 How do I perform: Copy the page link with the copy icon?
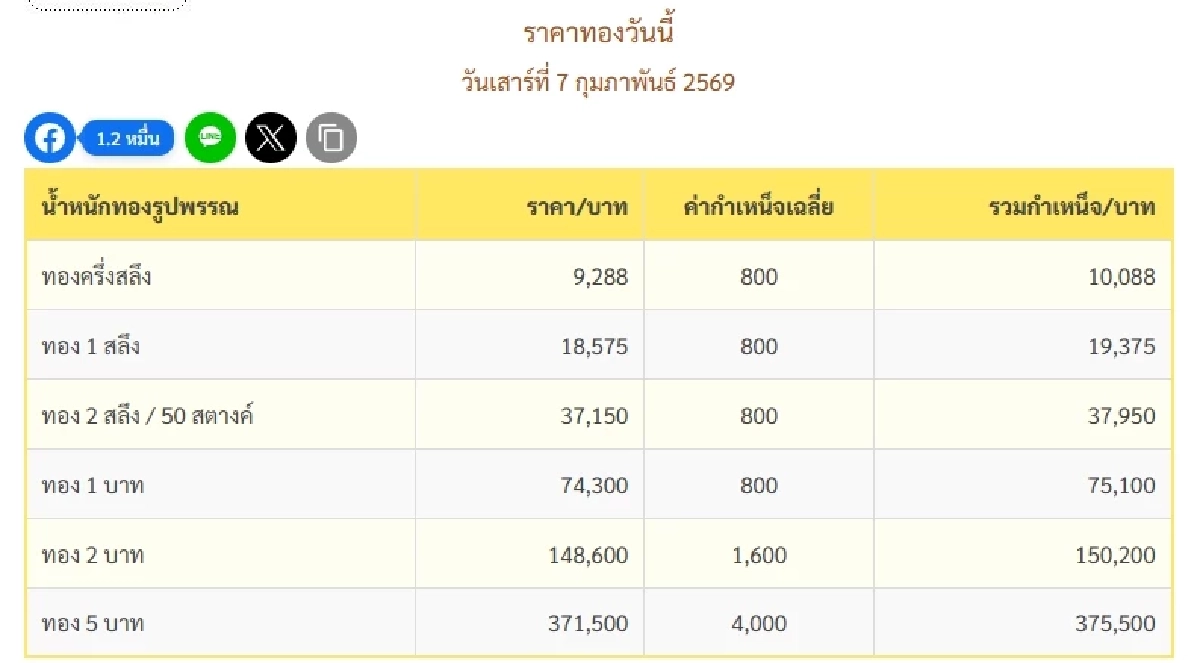[x=330, y=138]
